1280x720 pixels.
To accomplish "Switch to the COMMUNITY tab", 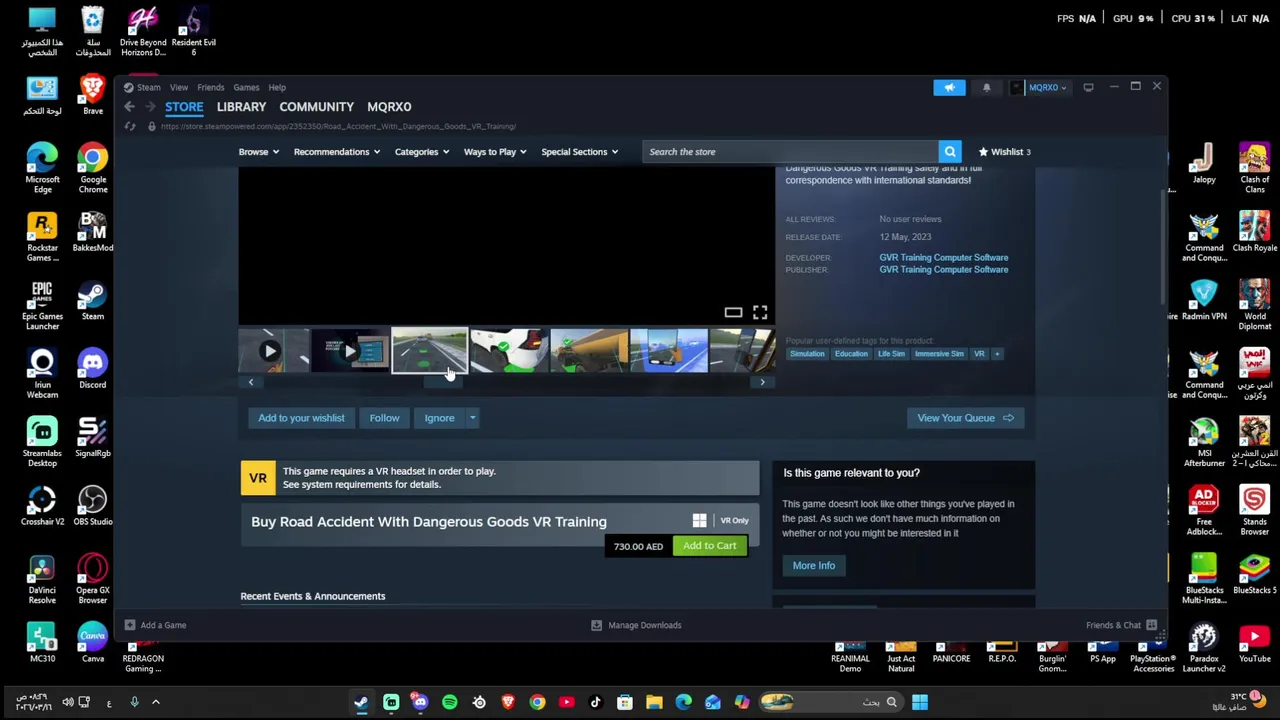I will (x=316, y=107).
